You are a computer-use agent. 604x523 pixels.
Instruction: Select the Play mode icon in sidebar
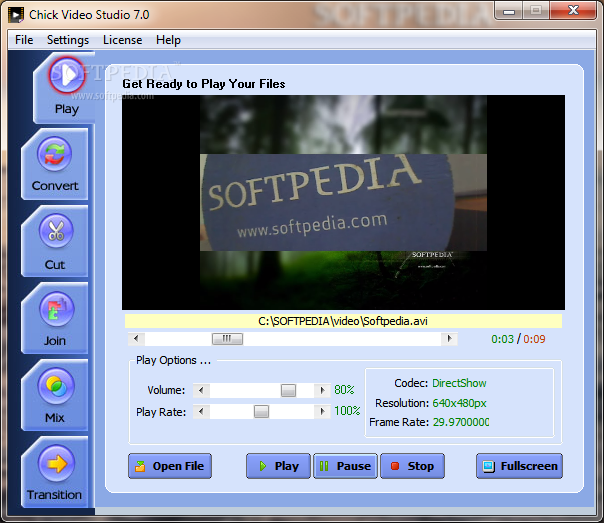click(x=66, y=75)
